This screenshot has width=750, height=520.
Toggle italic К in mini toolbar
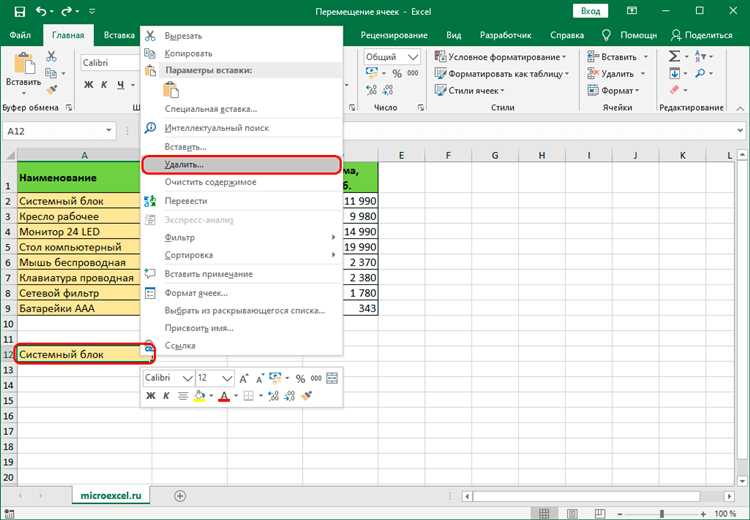166,396
